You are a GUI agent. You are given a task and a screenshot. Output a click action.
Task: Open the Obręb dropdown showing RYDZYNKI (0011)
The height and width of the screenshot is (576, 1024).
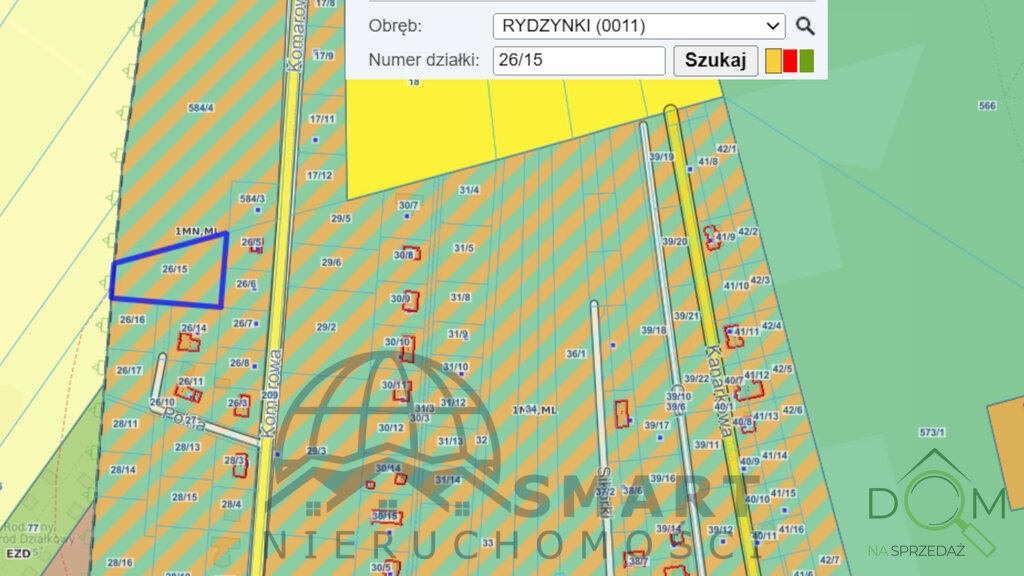click(639, 26)
